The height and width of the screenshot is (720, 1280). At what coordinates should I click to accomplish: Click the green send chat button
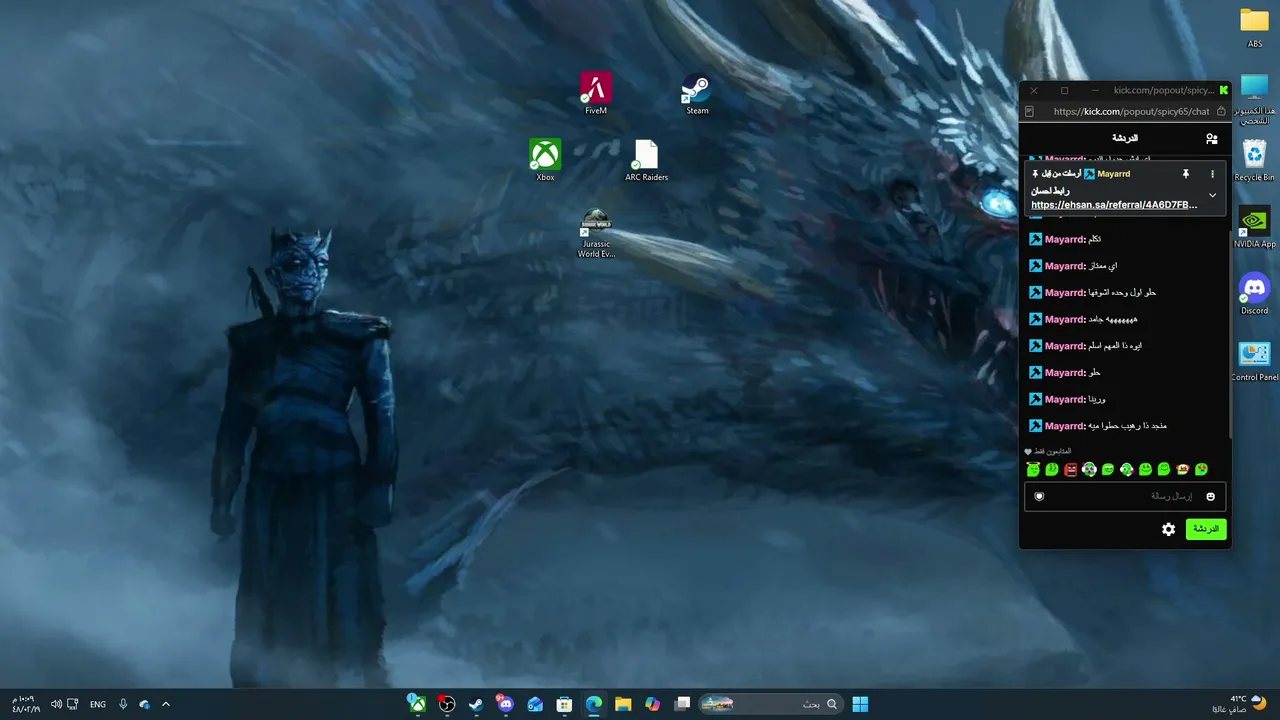click(1206, 529)
